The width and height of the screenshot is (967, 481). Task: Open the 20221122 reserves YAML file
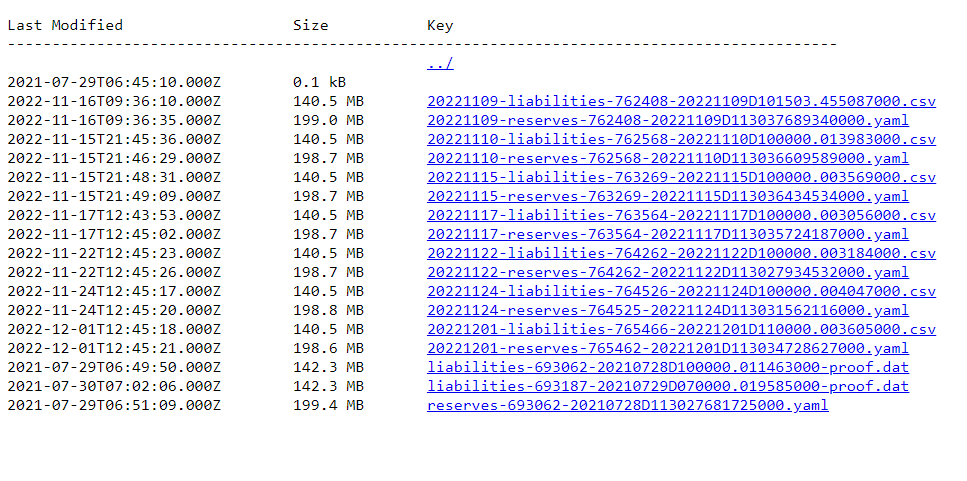pos(667,272)
